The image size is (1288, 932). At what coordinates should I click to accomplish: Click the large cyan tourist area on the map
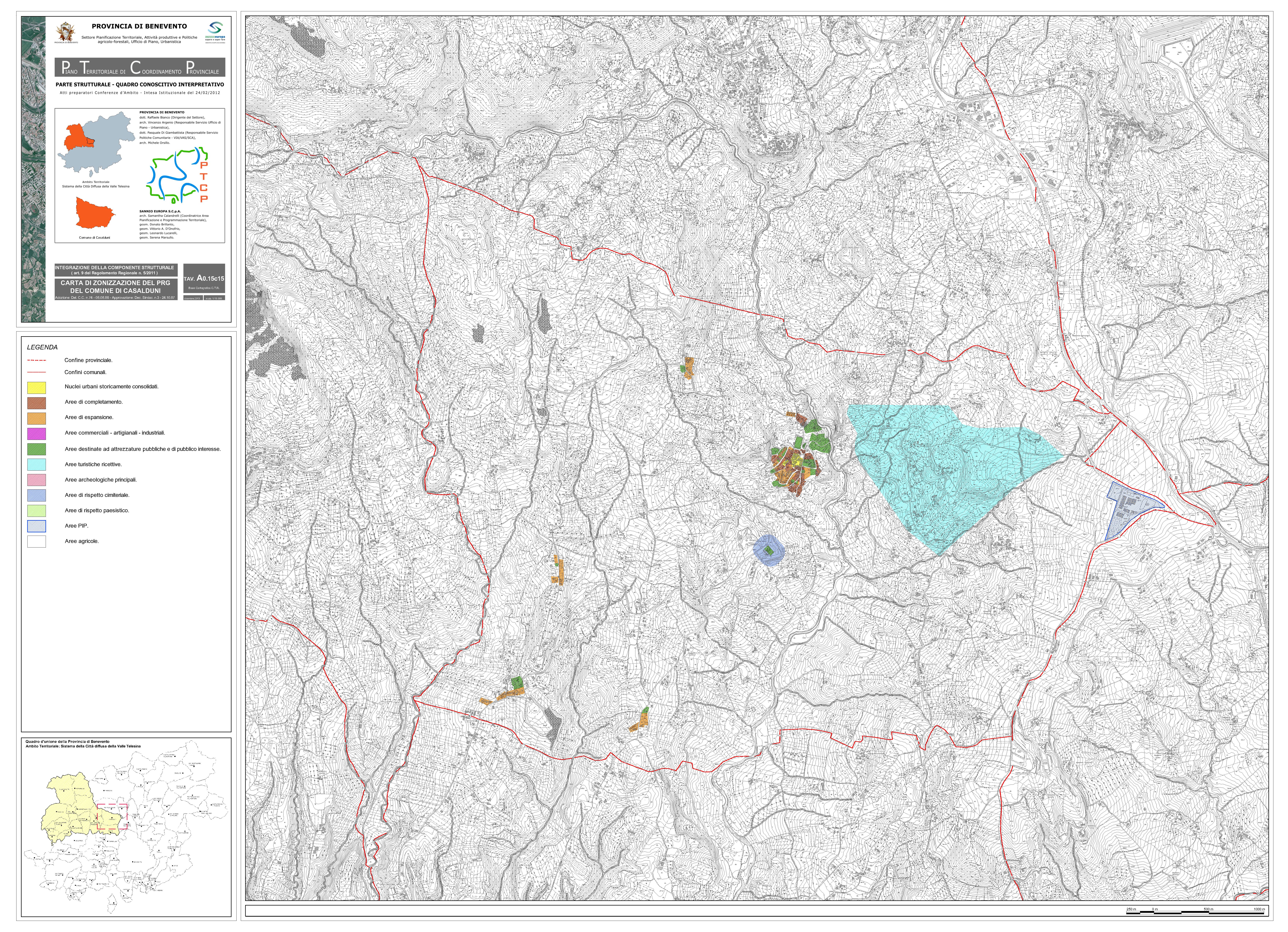pyautogui.click(x=948, y=471)
